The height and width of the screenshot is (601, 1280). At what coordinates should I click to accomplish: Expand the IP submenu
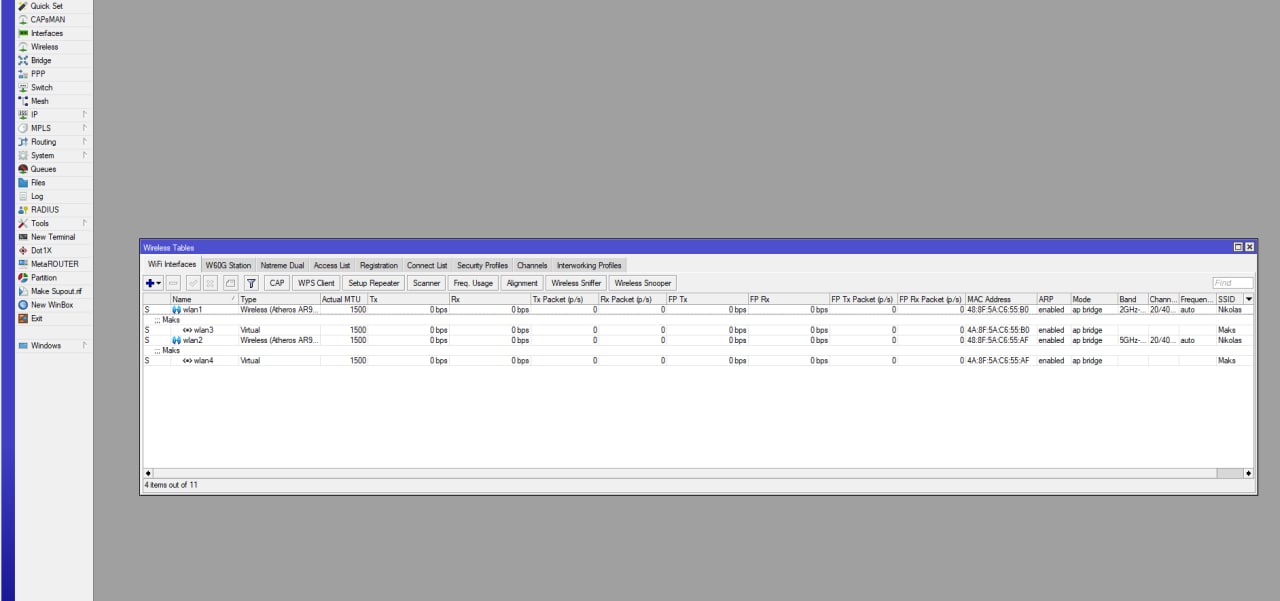coord(54,114)
